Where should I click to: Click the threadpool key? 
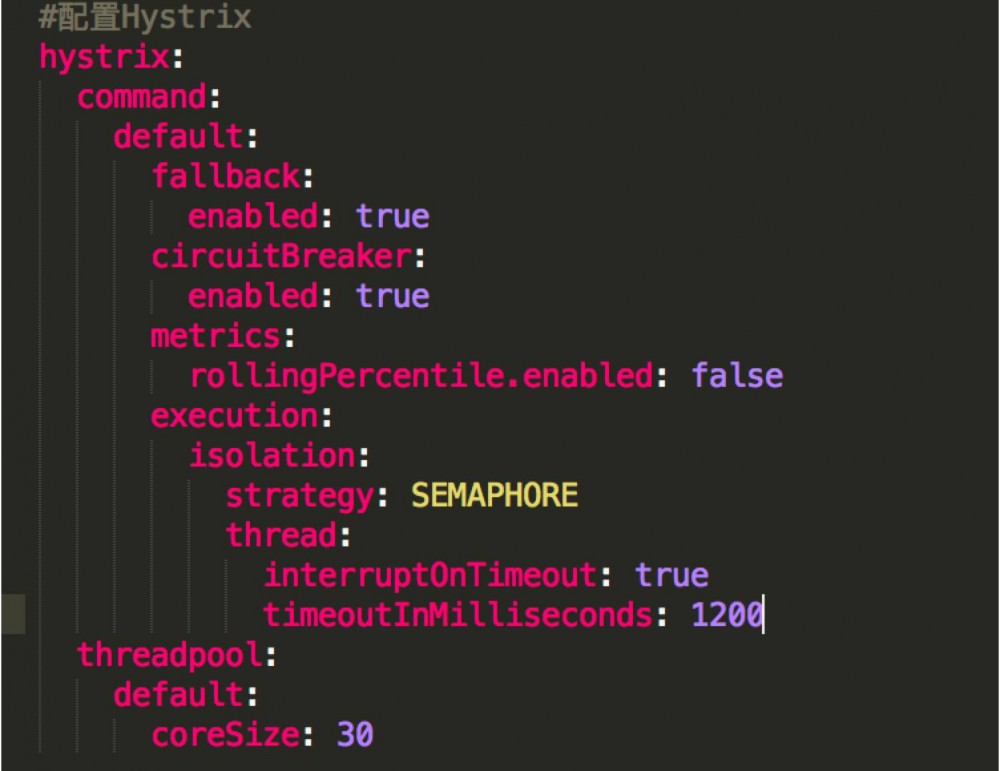click(169, 655)
